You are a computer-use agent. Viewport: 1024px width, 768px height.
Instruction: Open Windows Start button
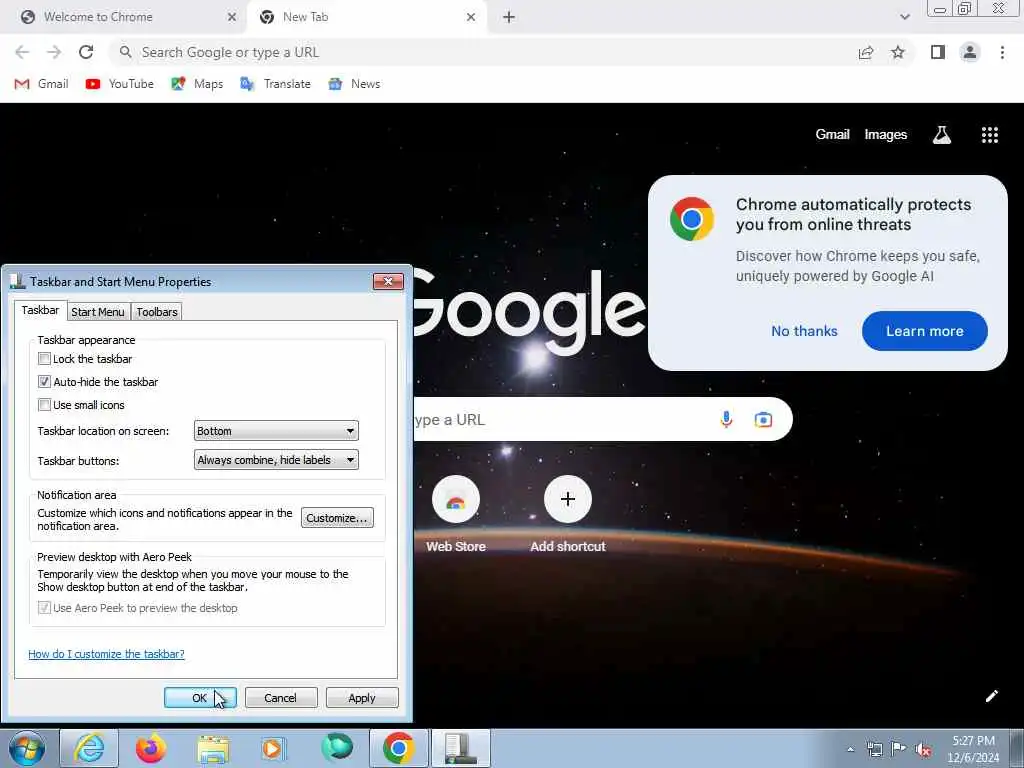pyautogui.click(x=27, y=748)
